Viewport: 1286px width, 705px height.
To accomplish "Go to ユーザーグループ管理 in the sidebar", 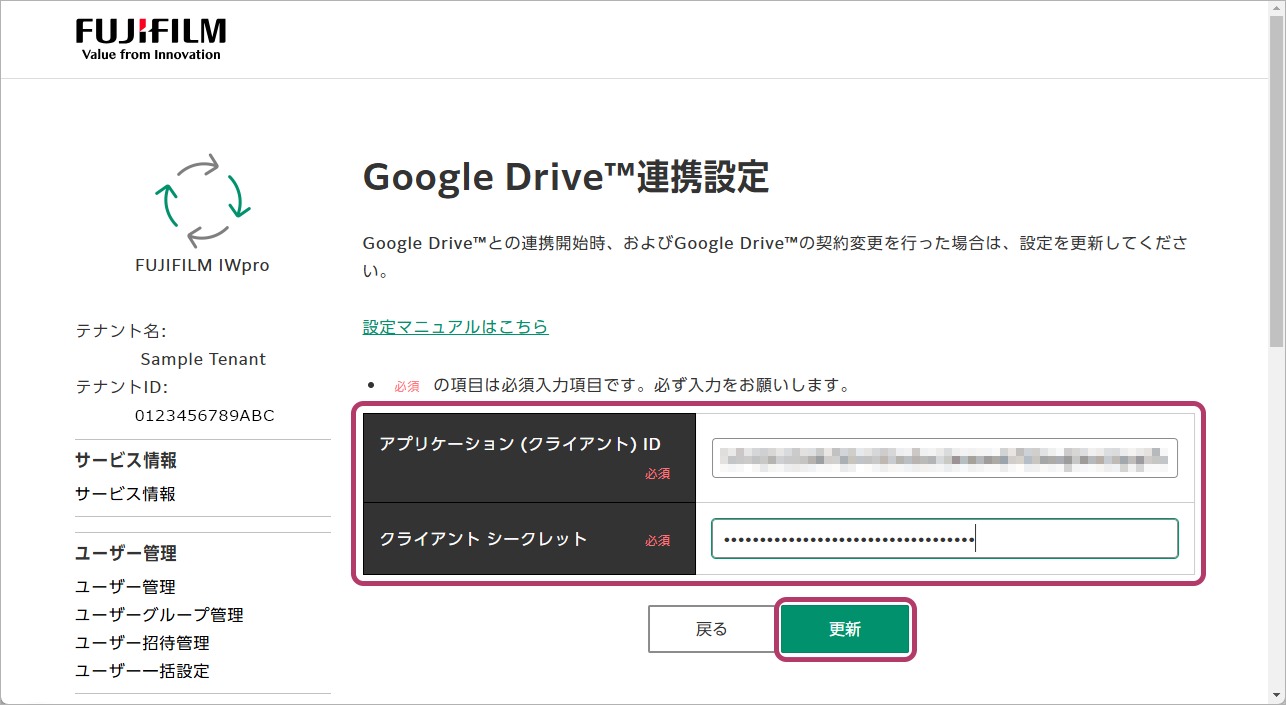I will pyautogui.click(x=159, y=615).
